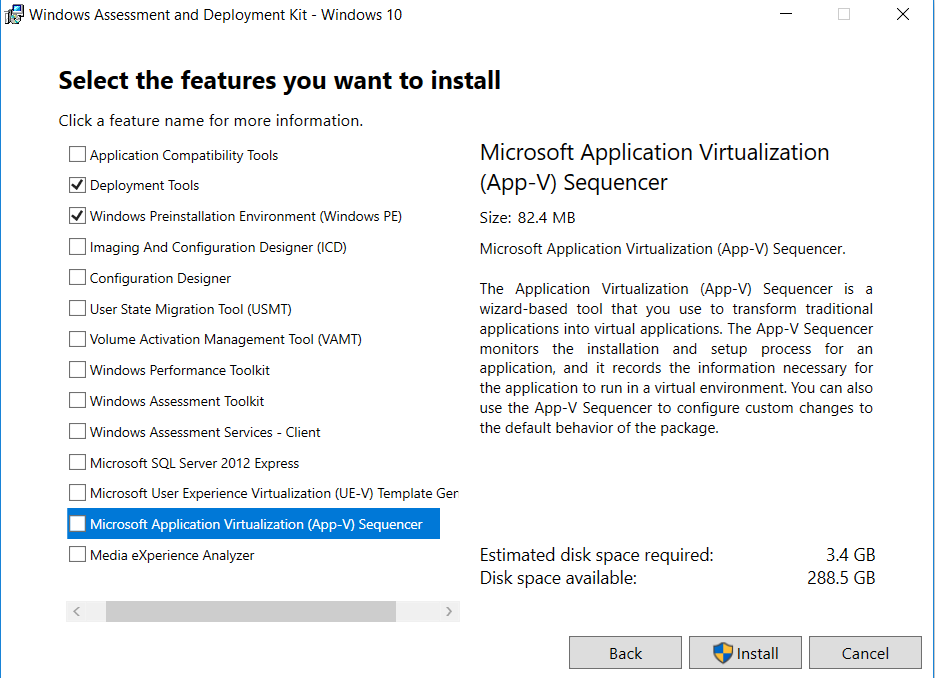Cancel the installation wizard

[865, 653]
